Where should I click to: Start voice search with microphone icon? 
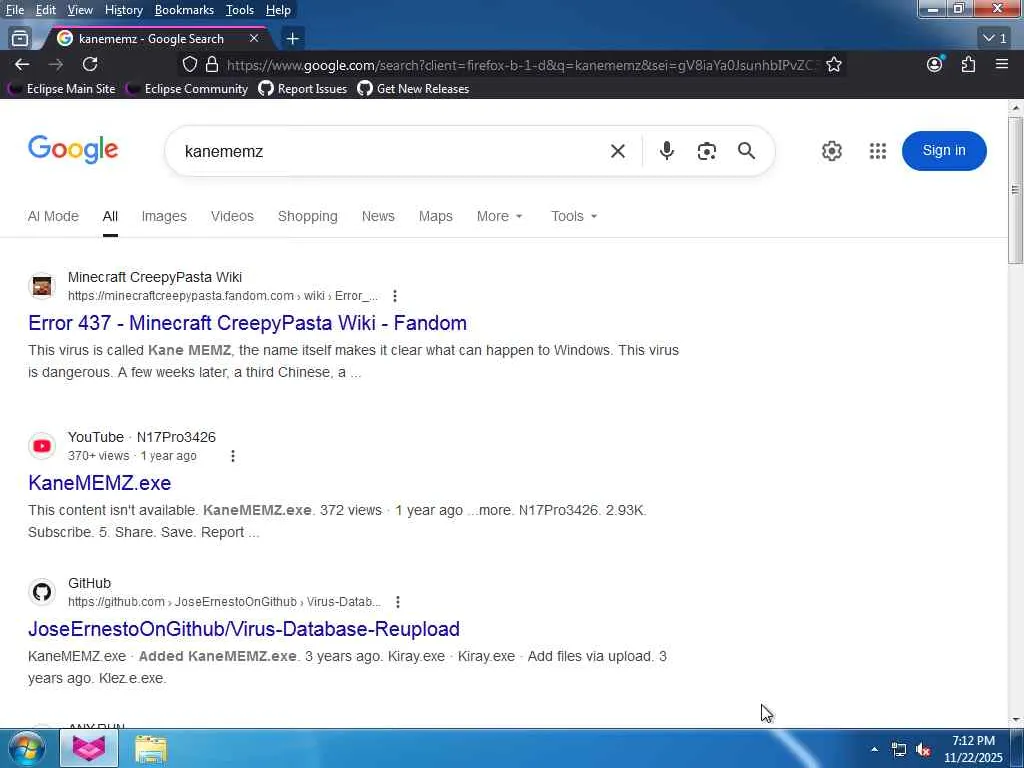pos(666,151)
